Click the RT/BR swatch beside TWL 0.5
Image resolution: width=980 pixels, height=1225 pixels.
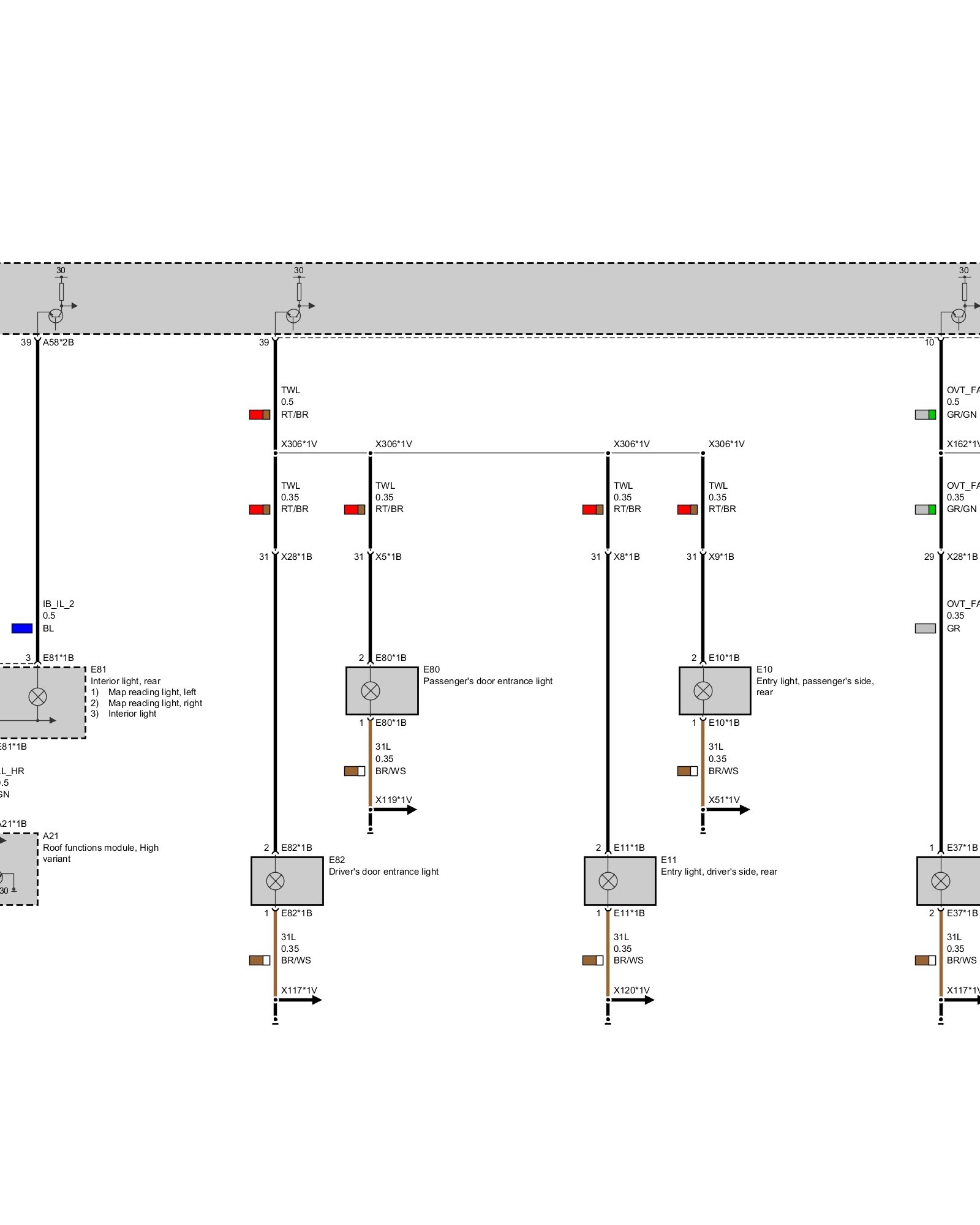pos(260,415)
